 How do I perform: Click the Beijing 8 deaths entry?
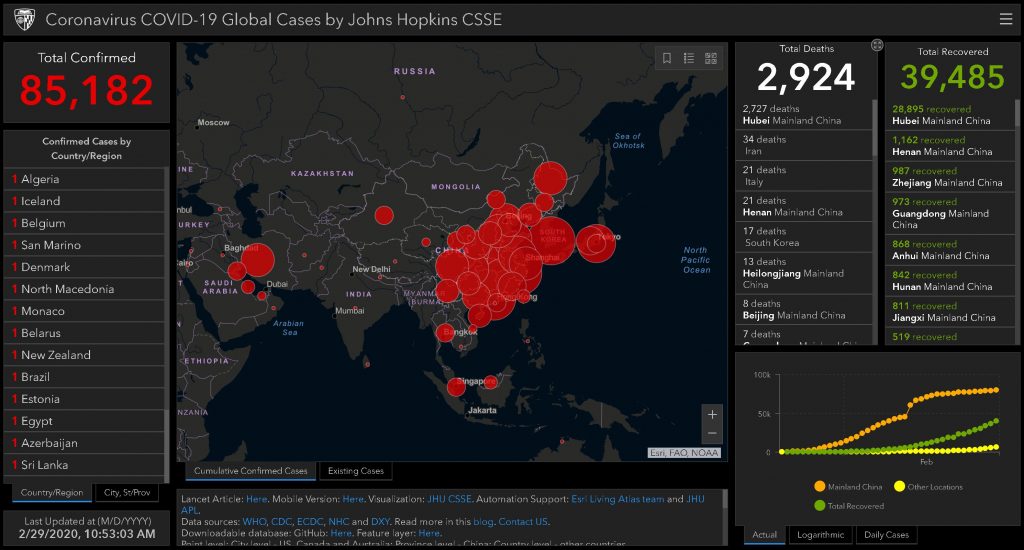click(x=804, y=310)
